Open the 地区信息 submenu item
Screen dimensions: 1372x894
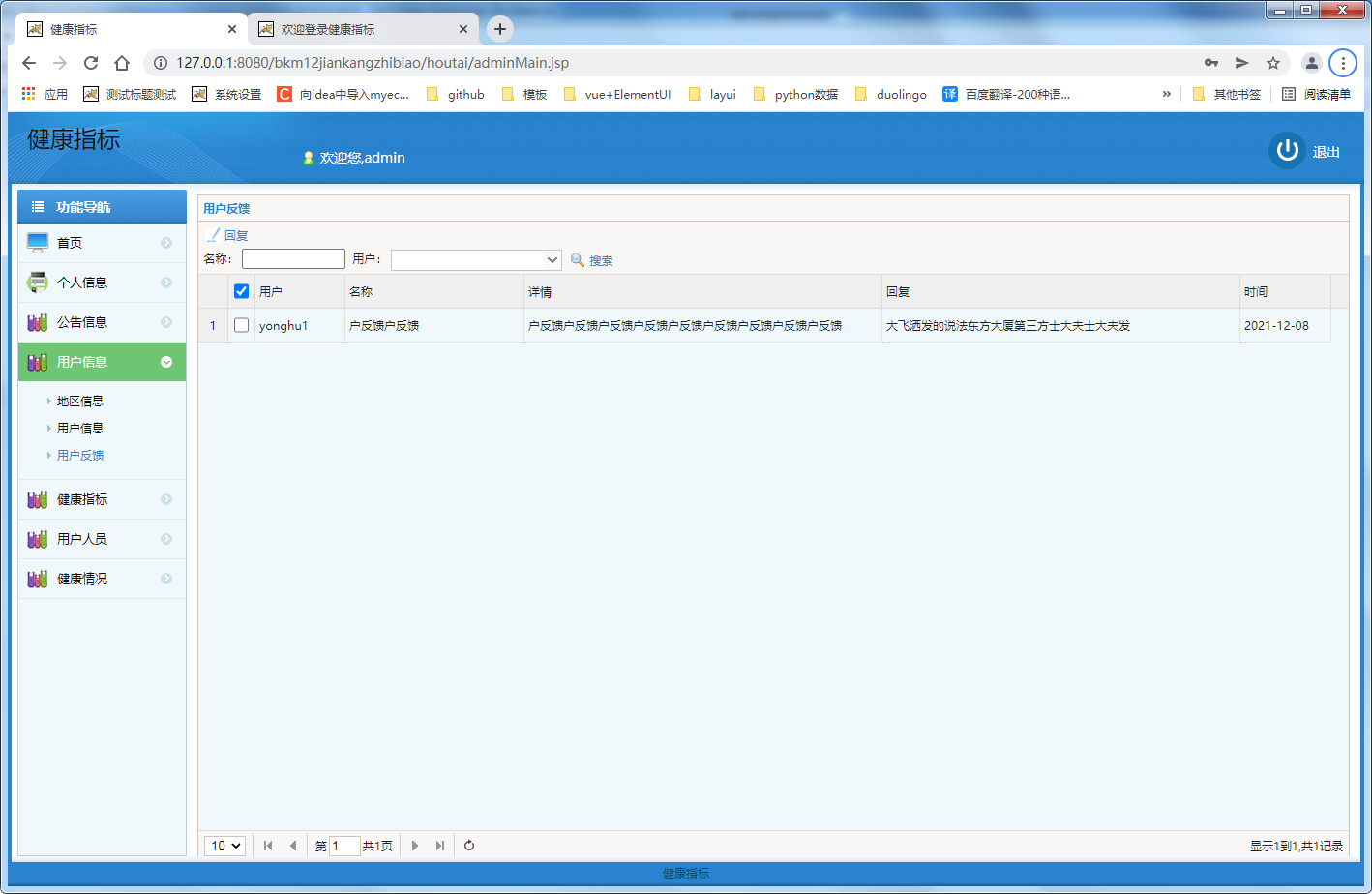(x=80, y=401)
